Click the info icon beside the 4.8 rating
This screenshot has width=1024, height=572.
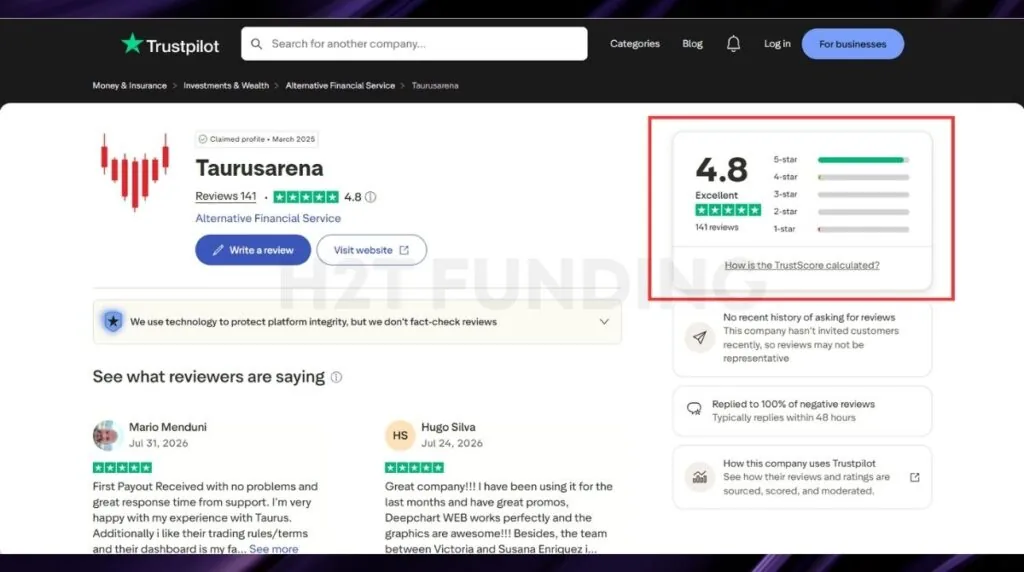370,197
